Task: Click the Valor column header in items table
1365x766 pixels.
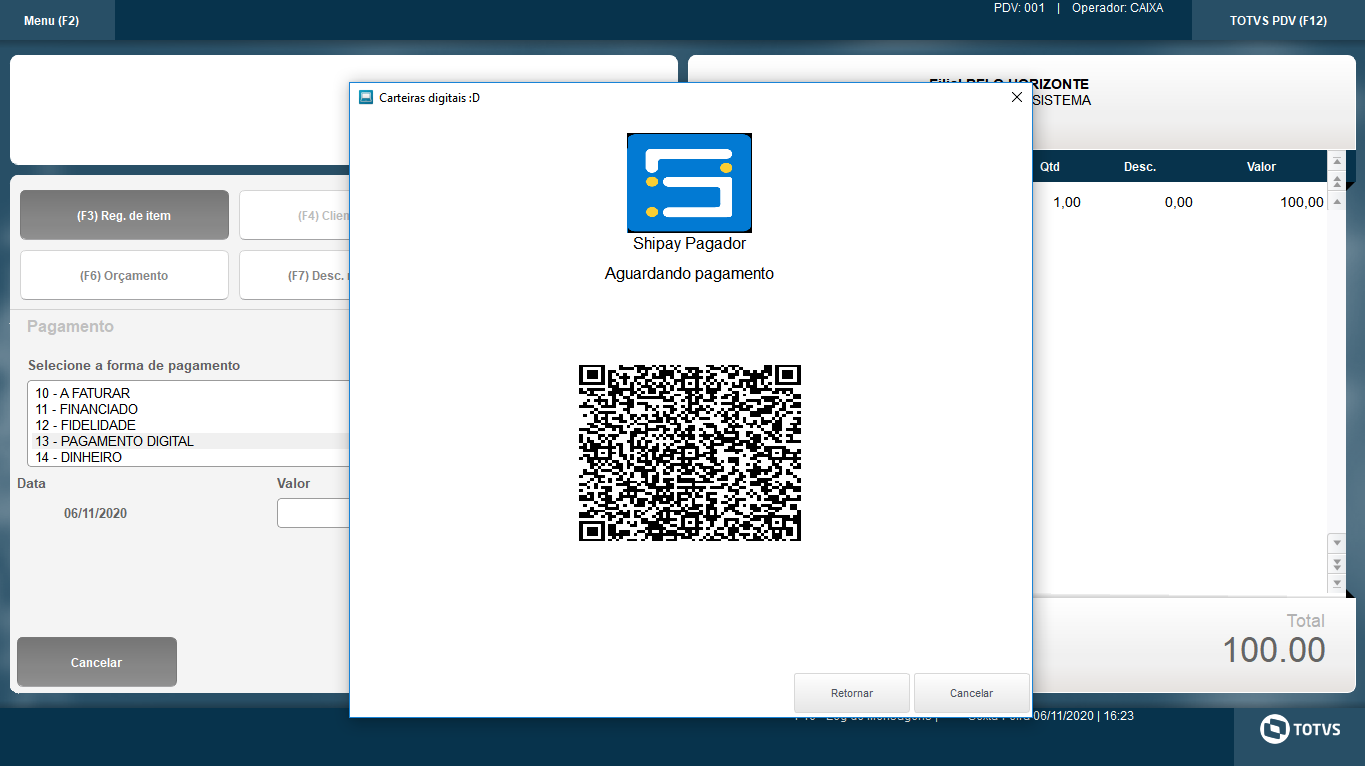Action: pyautogui.click(x=1261, y=167)
